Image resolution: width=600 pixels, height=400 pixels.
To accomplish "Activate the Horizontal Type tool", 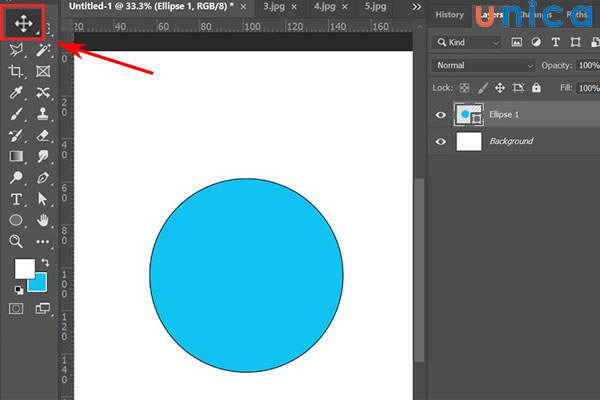I will (x=16, y=199).
